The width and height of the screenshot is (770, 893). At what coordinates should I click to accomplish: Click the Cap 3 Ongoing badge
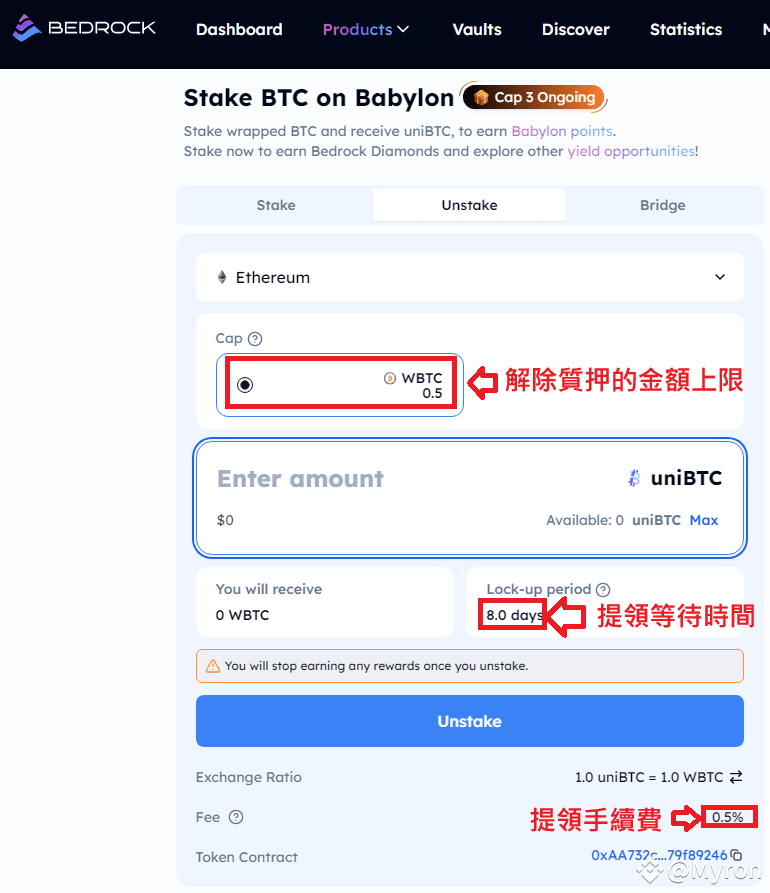(534, 97)
